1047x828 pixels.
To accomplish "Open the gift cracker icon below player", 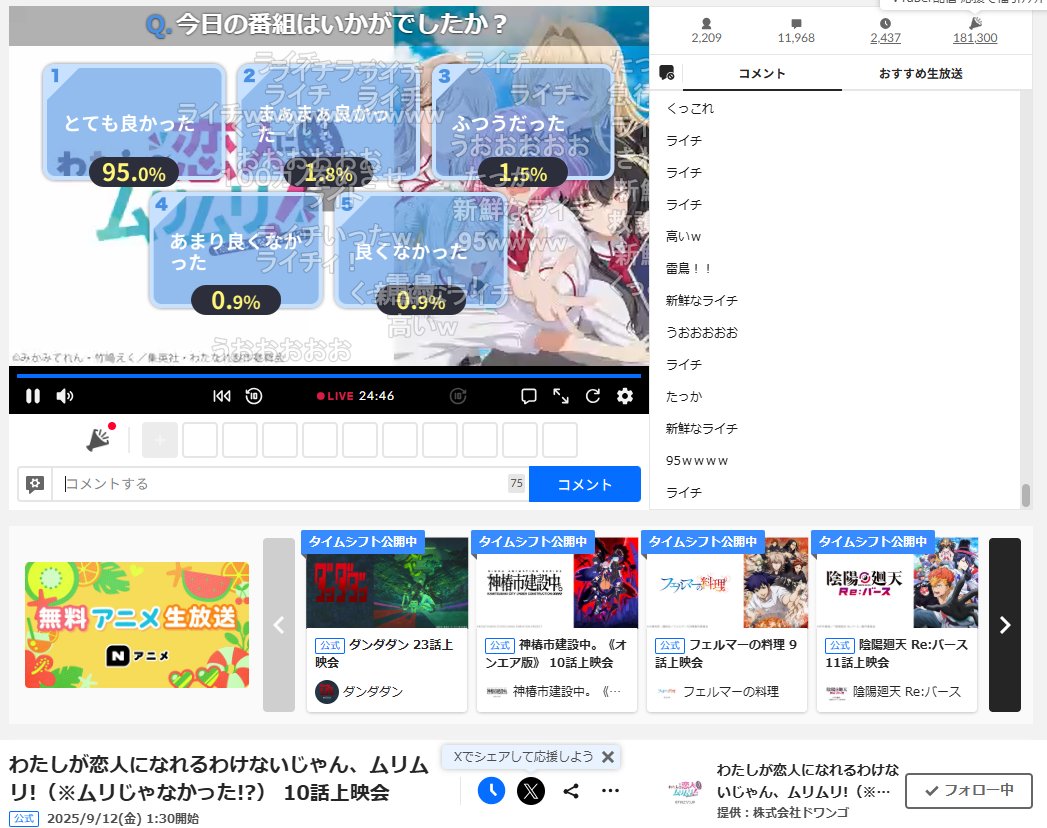I will tap(100, 437).
